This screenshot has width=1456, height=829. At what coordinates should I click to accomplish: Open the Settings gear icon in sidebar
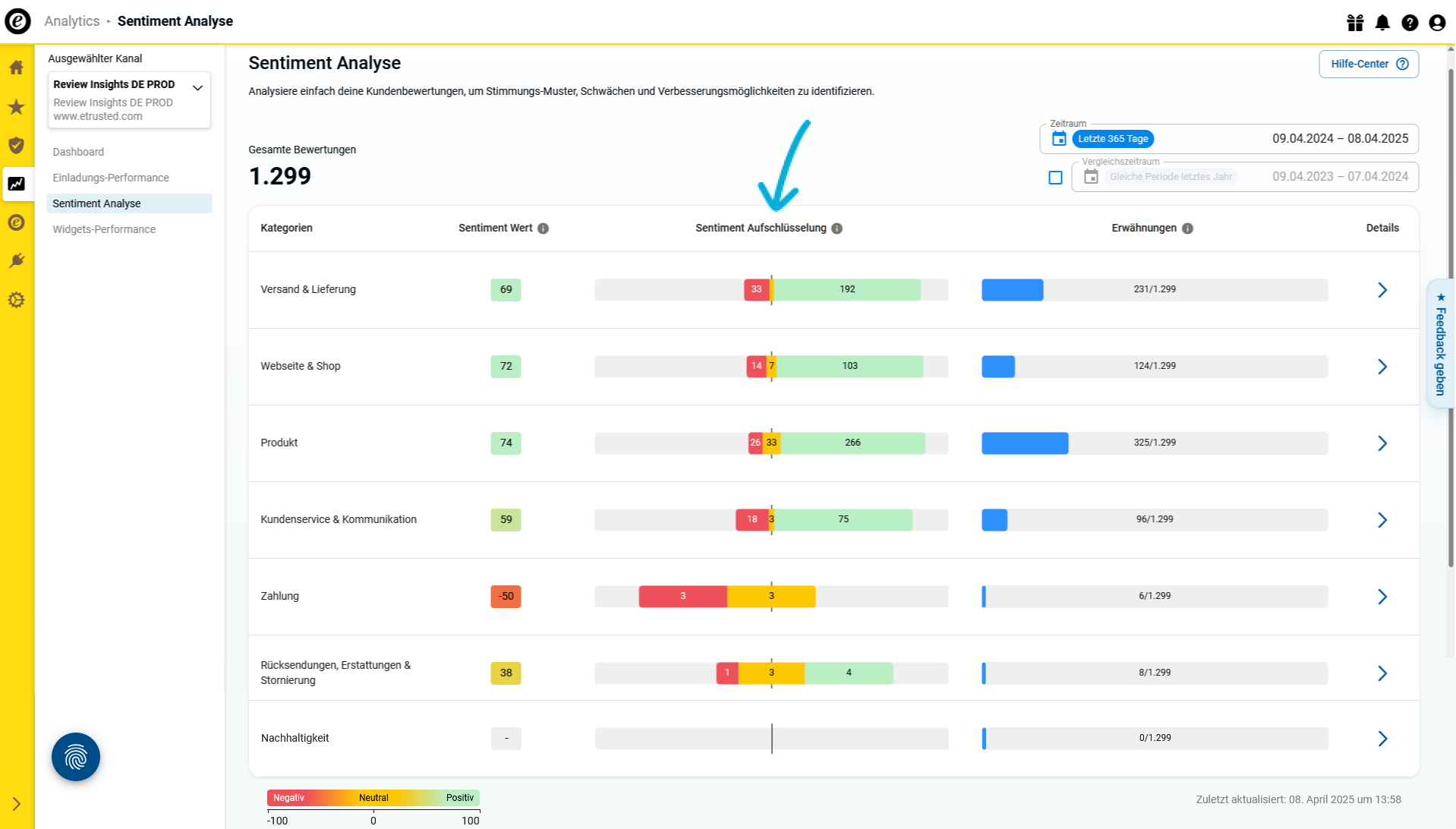15,300
